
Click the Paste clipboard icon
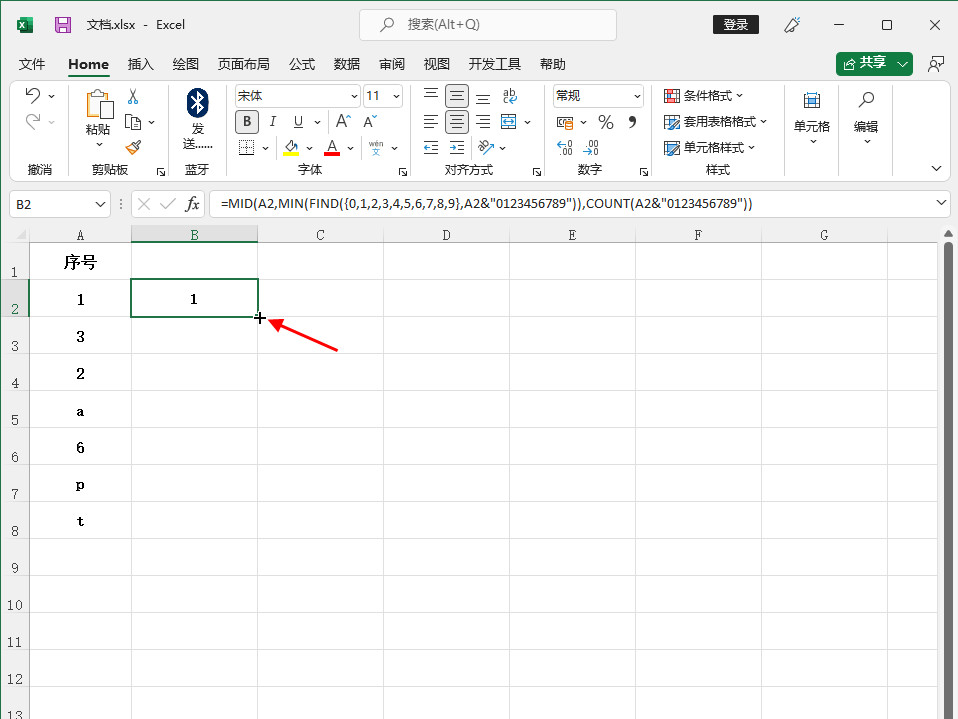click(99, 104)
